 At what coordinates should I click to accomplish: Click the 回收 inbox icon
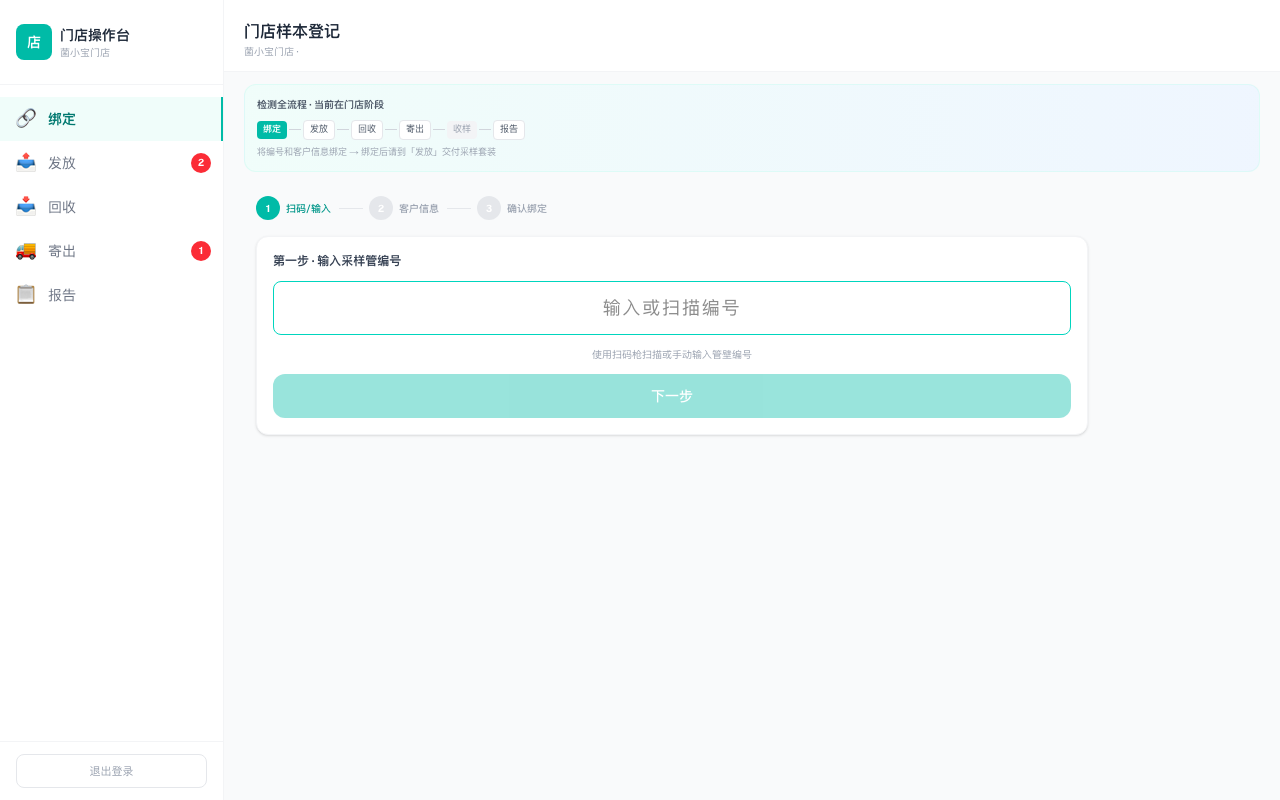[26, 207]
